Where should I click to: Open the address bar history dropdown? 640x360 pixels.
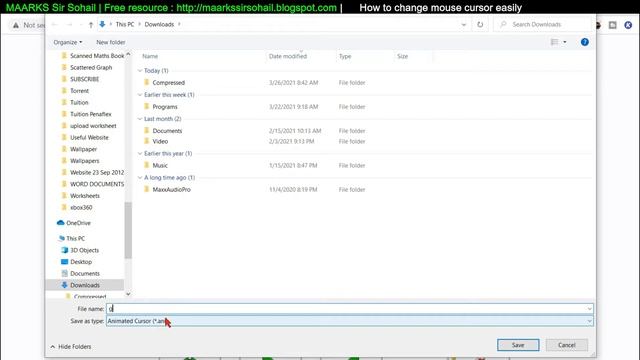pos(464,24)
